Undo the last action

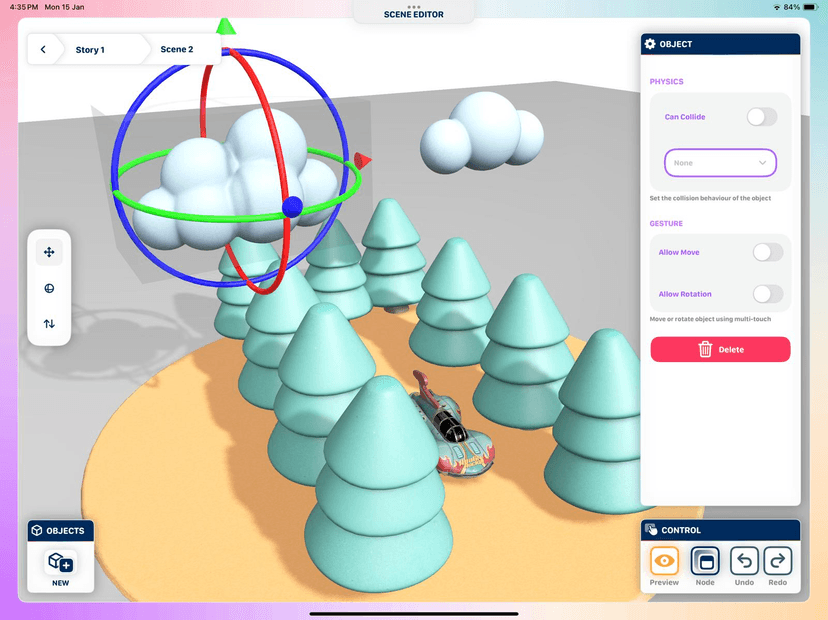click(744, 562)
